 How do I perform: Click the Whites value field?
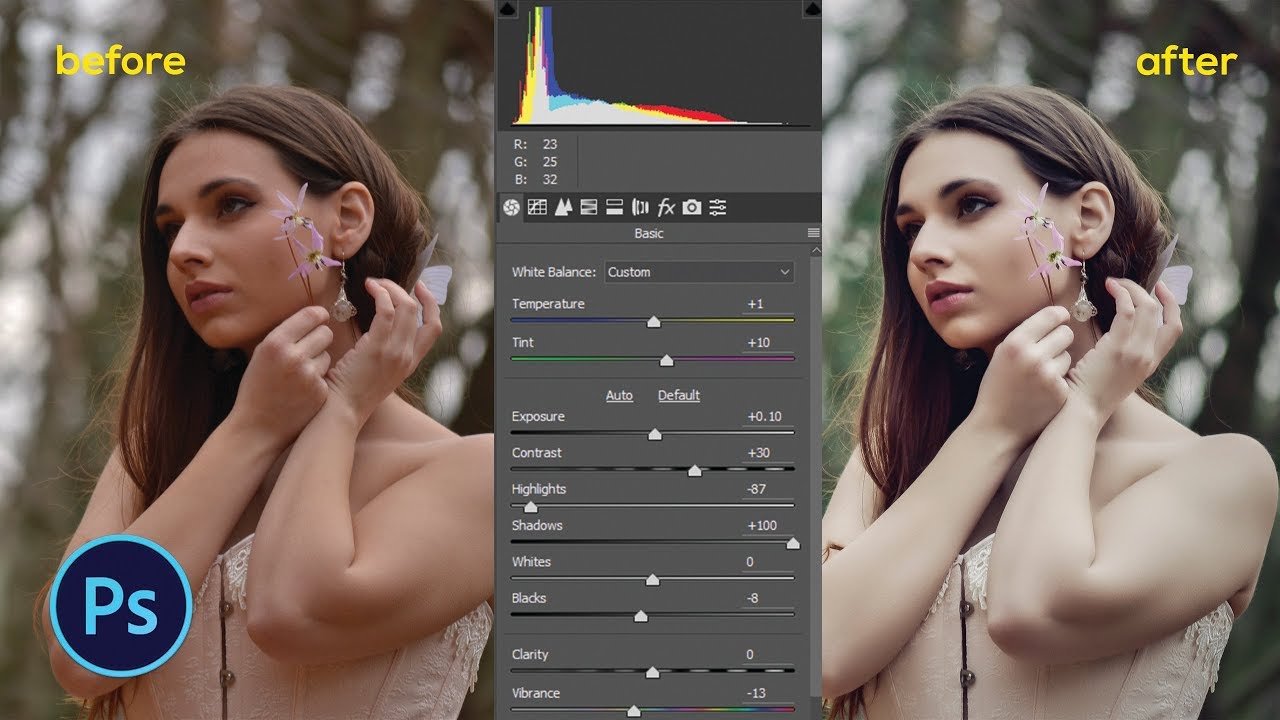(768, 562)
